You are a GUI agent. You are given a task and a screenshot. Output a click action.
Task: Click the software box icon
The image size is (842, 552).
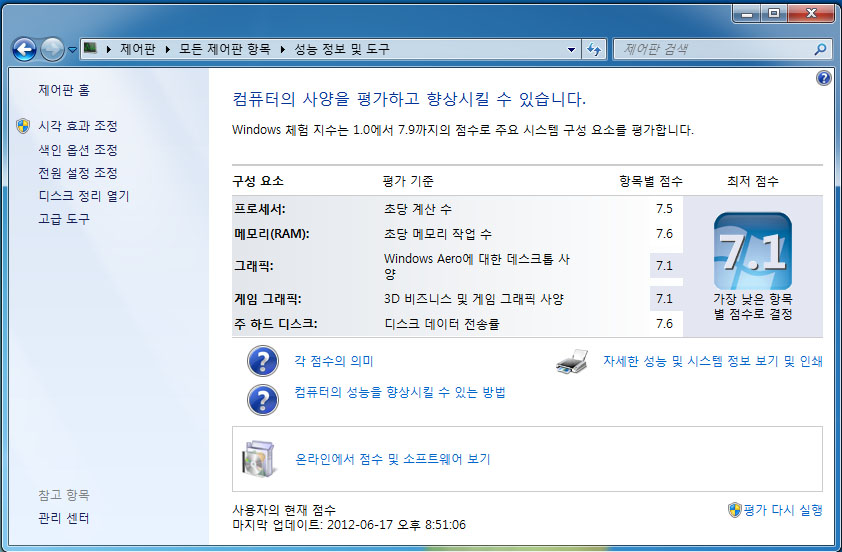259,459
